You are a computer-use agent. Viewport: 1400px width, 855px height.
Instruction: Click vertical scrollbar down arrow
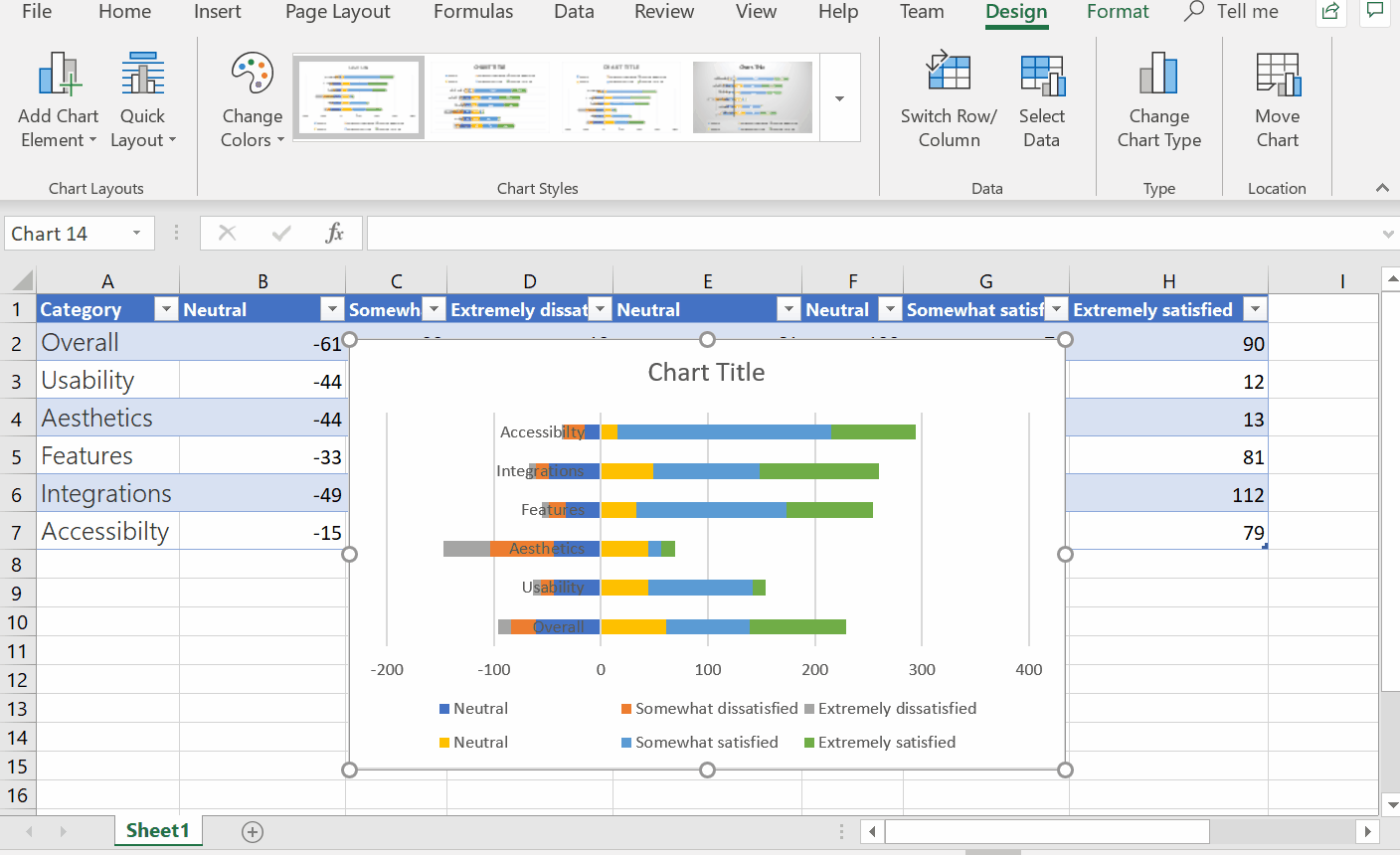[x=1391, y=804]
